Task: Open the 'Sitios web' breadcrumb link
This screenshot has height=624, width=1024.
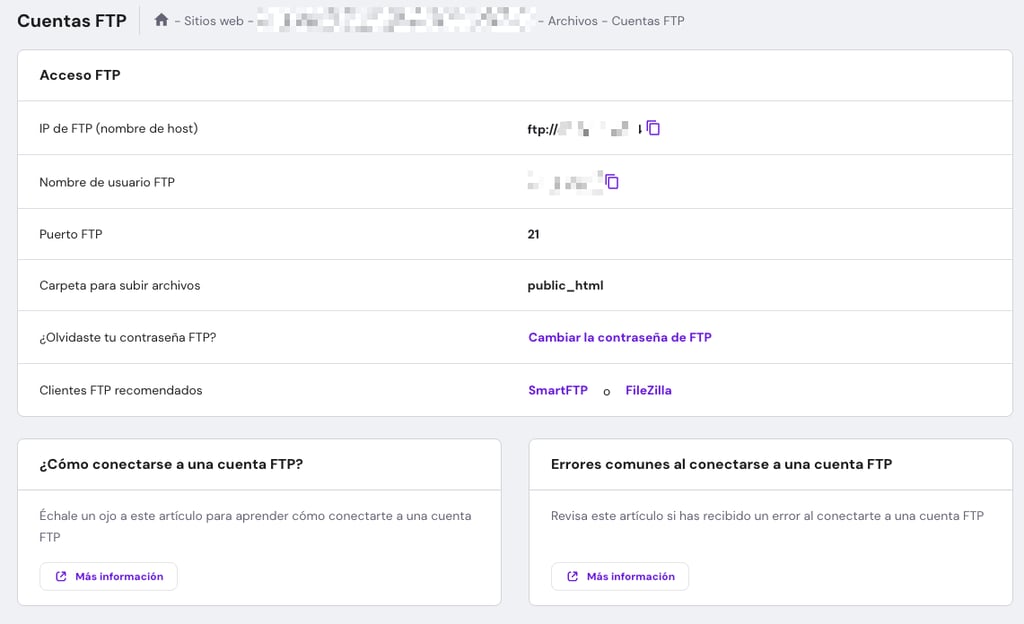Action: 214,21
